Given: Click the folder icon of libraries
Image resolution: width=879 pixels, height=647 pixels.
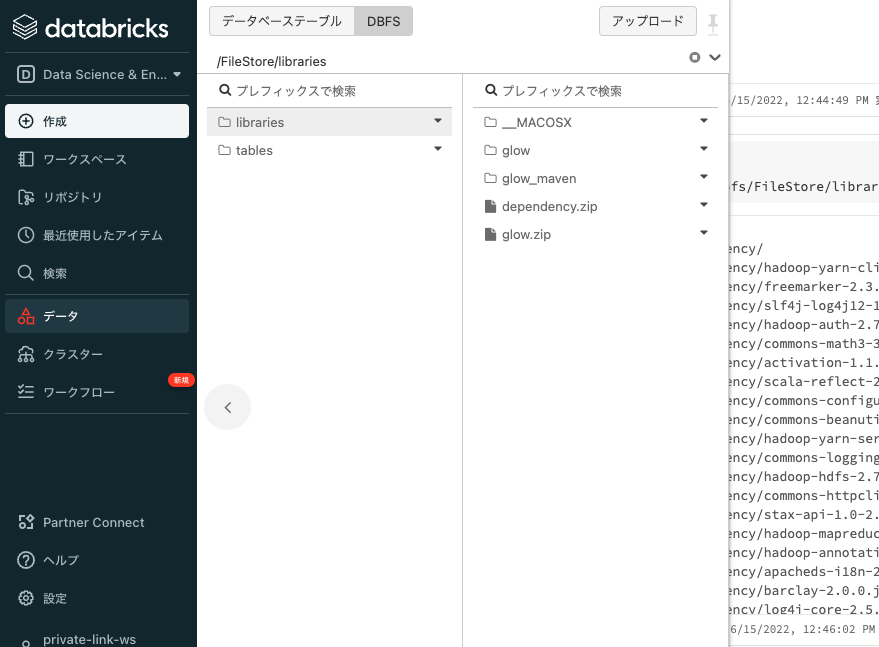Looking at the screenshot, I should (224, 122).
